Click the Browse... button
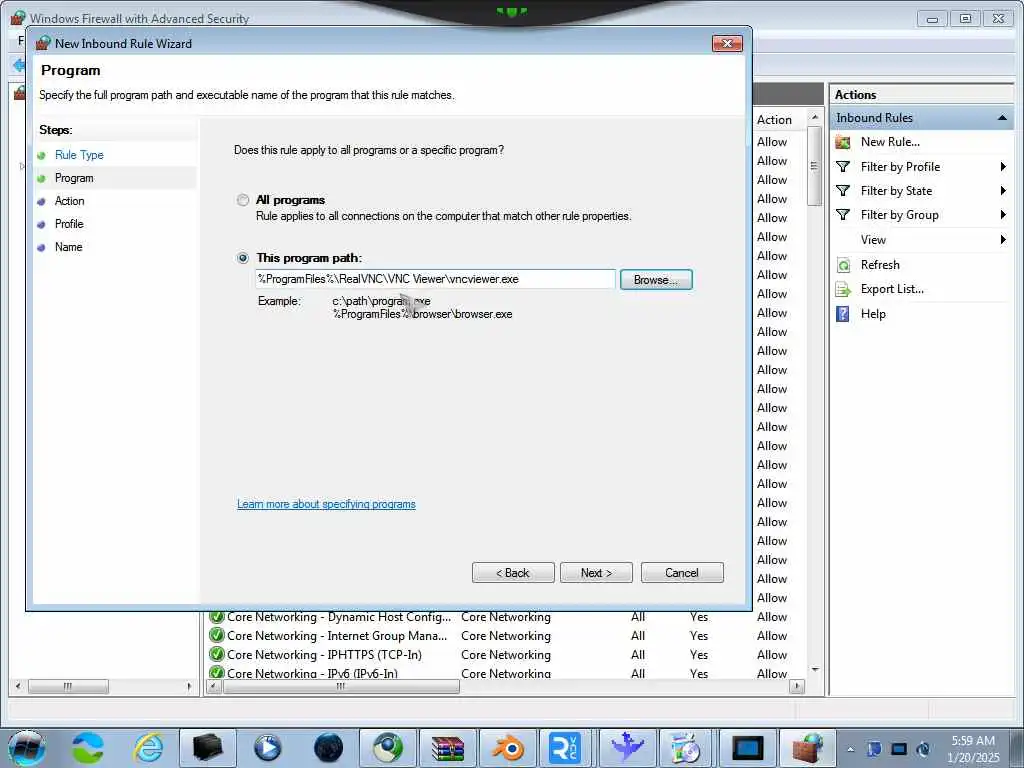This screenshot has height=768, width=1024. click(656, 280)
